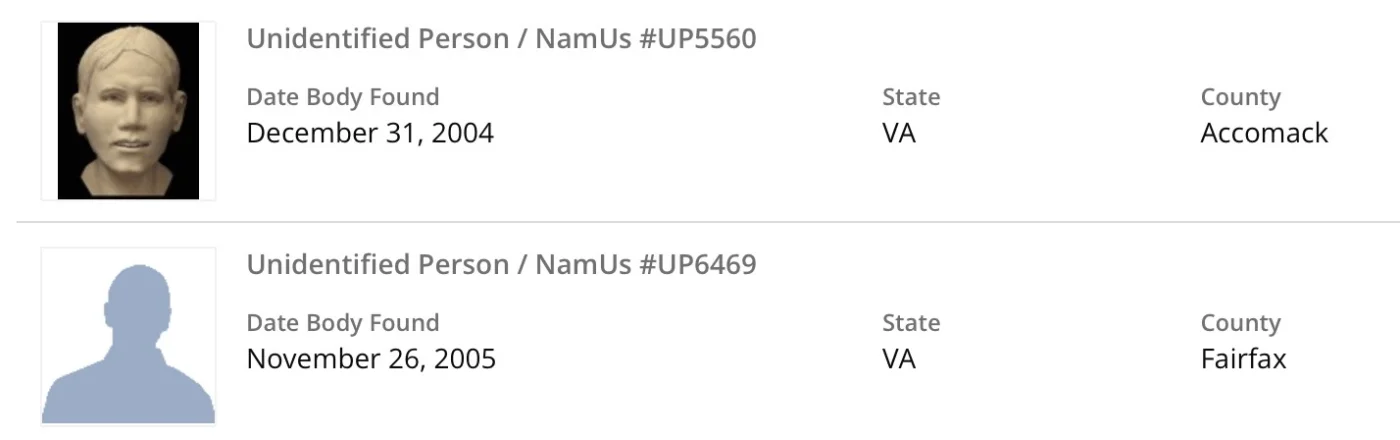This screenshot has width=1400, height=440.
Task: Click the Date Body Found label for UP6469
Action: tap(343, 323)
